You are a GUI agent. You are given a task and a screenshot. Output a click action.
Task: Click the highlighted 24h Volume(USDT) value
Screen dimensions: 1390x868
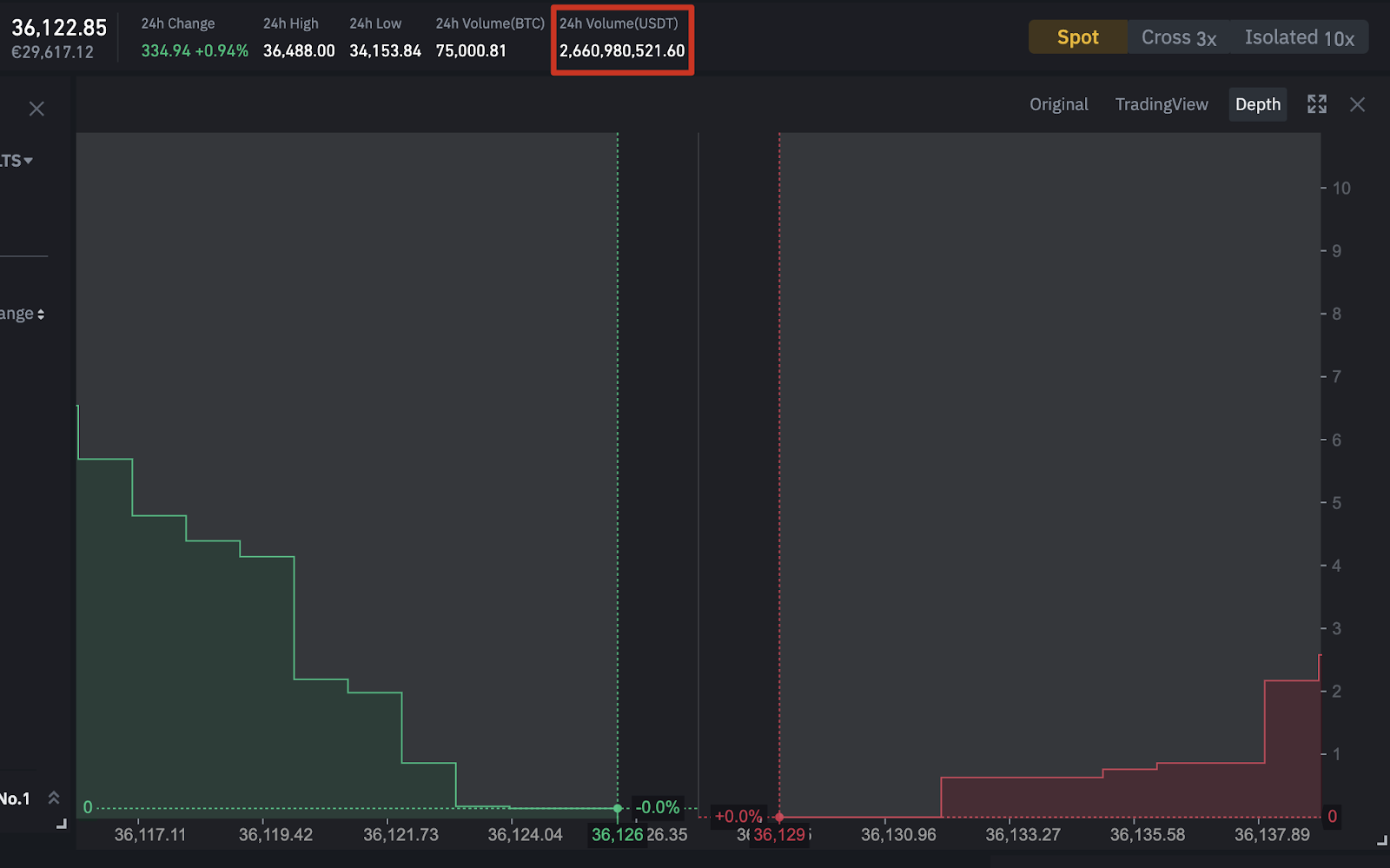(x=620, y=50)
